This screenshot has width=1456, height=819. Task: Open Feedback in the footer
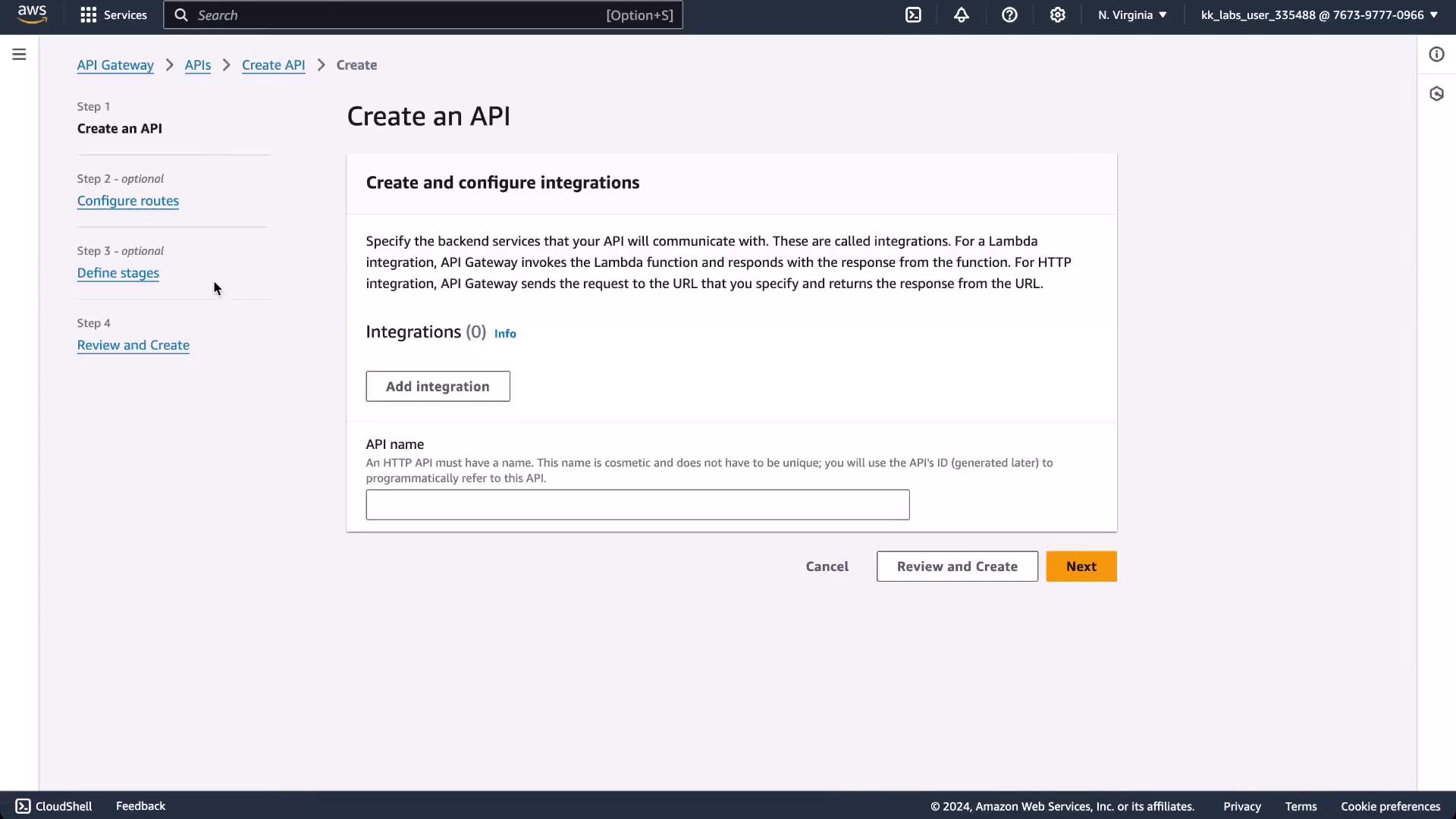[140, 806]
